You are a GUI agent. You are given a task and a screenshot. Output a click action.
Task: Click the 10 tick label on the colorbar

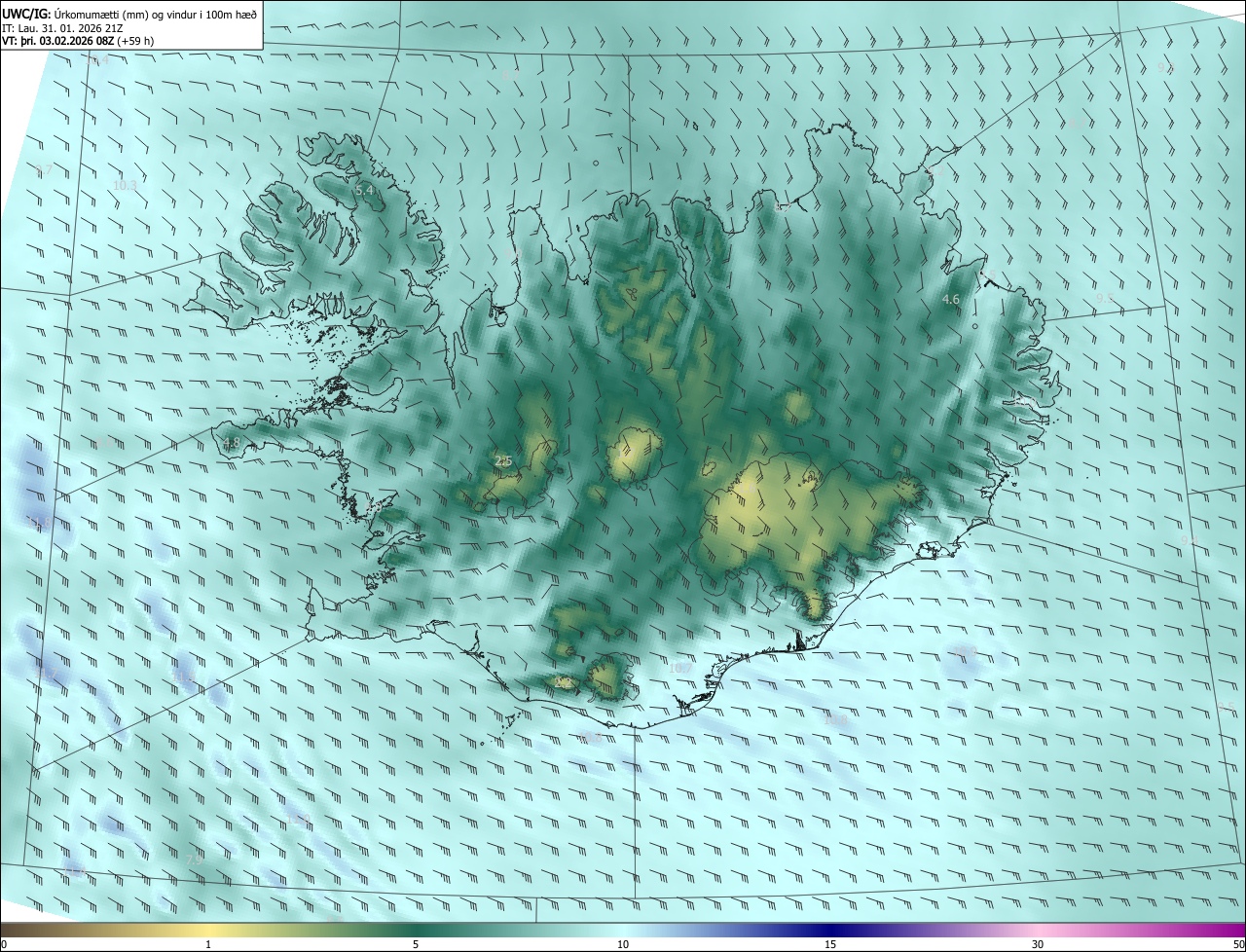point(623,944)
